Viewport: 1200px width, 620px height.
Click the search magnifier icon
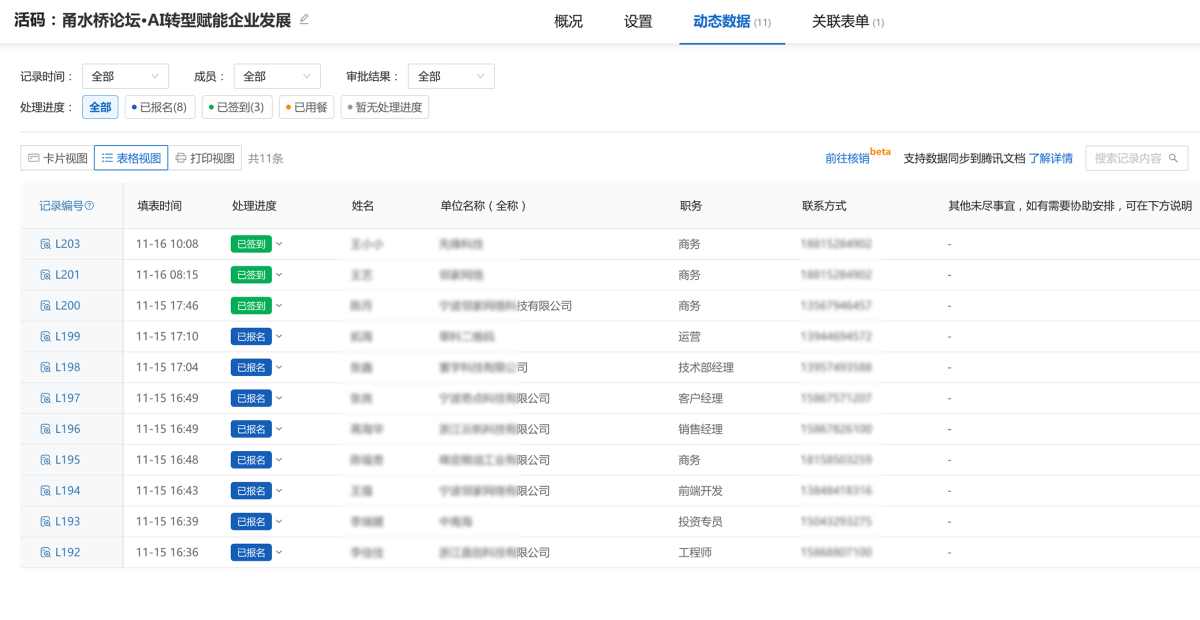coord(1175,158)
